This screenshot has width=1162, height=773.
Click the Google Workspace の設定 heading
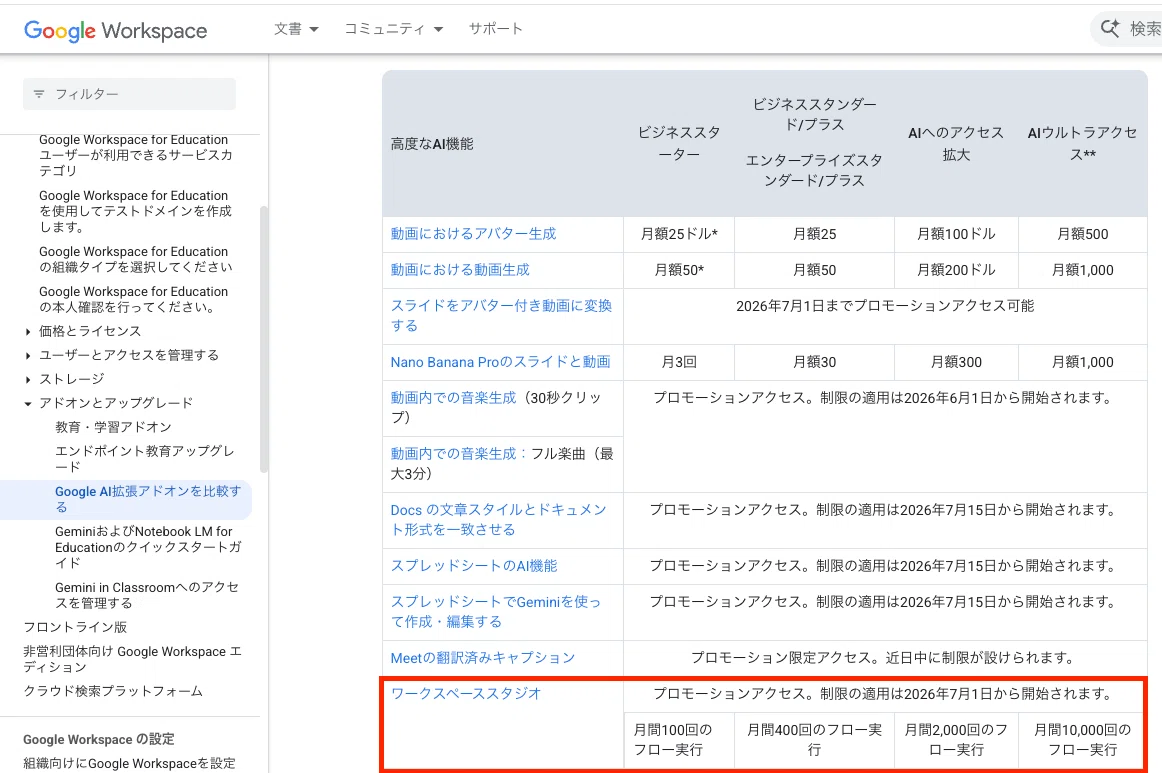[x=99, y=739]
